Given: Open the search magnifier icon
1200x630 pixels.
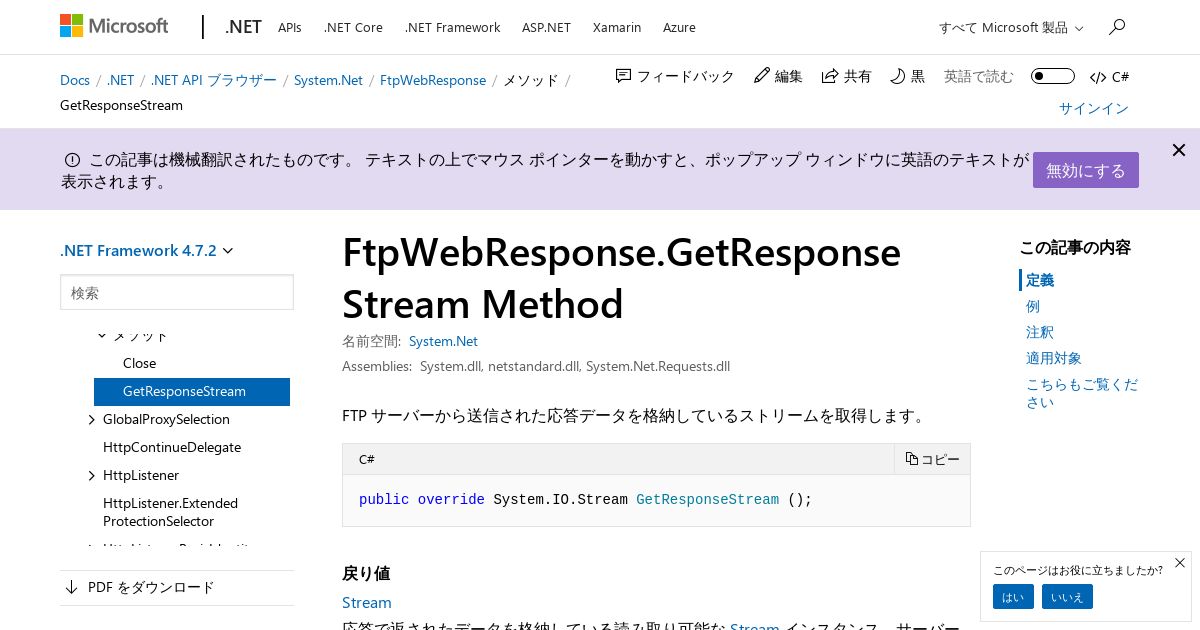Looking at the screenshot, I should click(1117, 27).
